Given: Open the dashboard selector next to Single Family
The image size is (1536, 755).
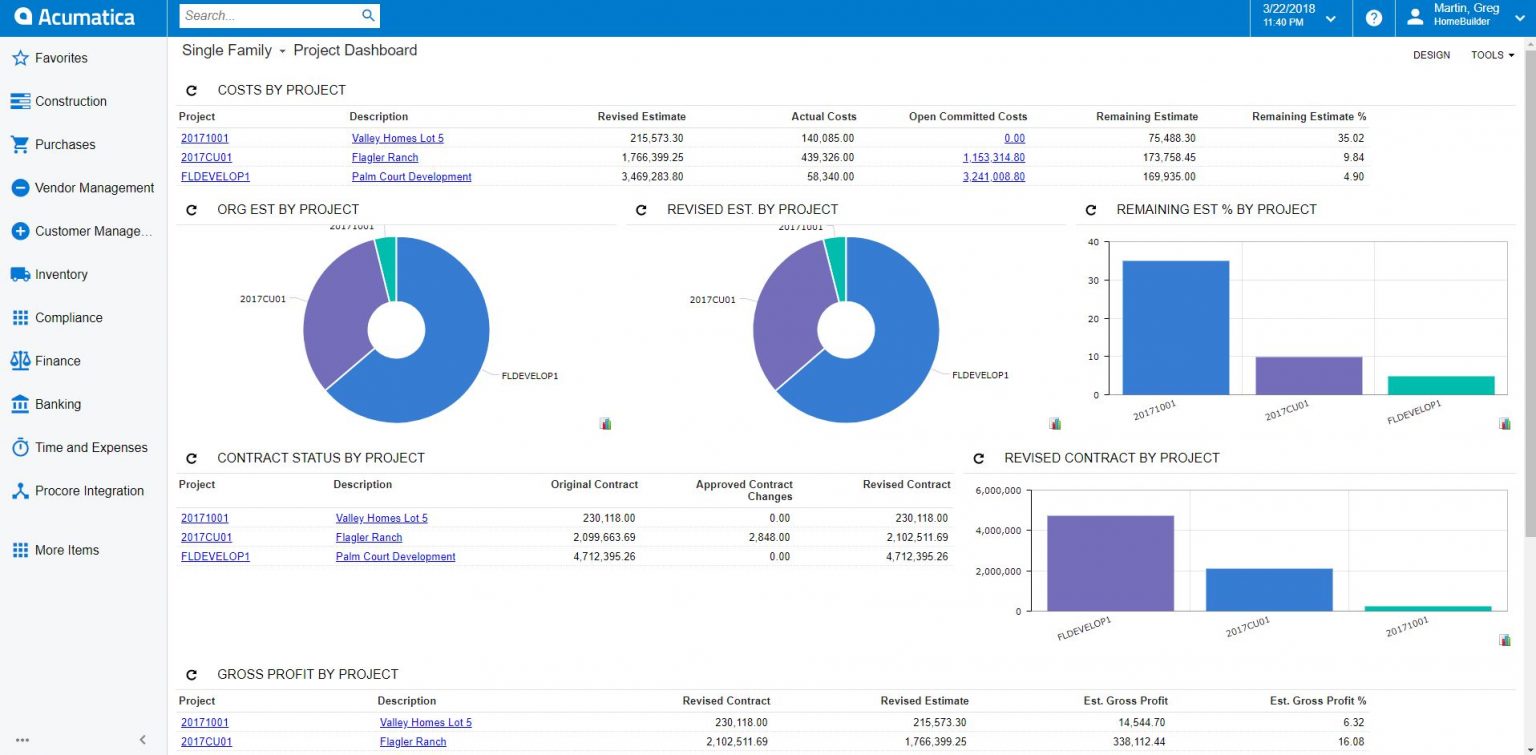Looking at the screenshot, I should tap(283, 50).
